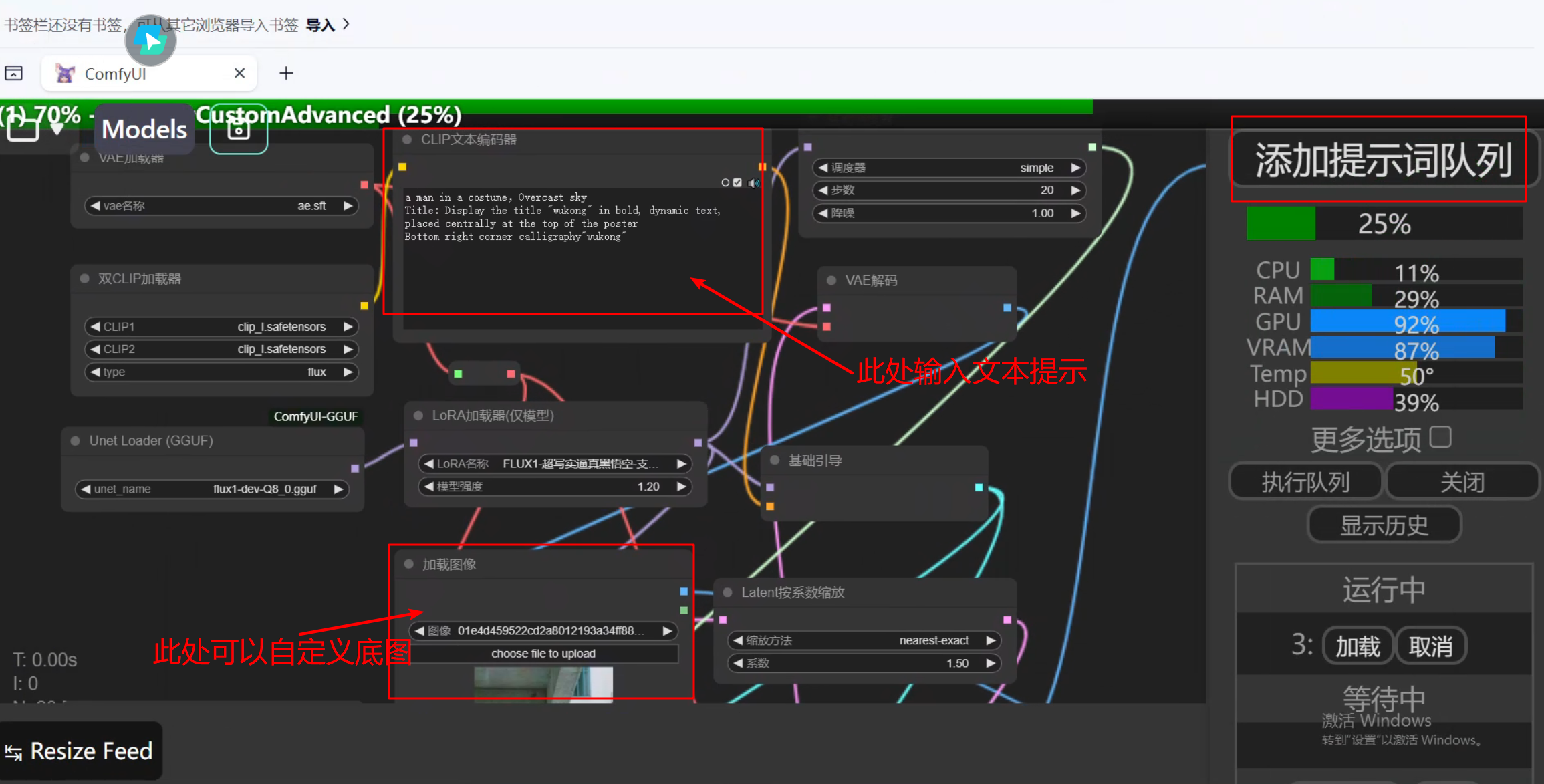Open the vae名称 ae.sft dropdown
1544x784 pixels.
(x=221, y=205)
